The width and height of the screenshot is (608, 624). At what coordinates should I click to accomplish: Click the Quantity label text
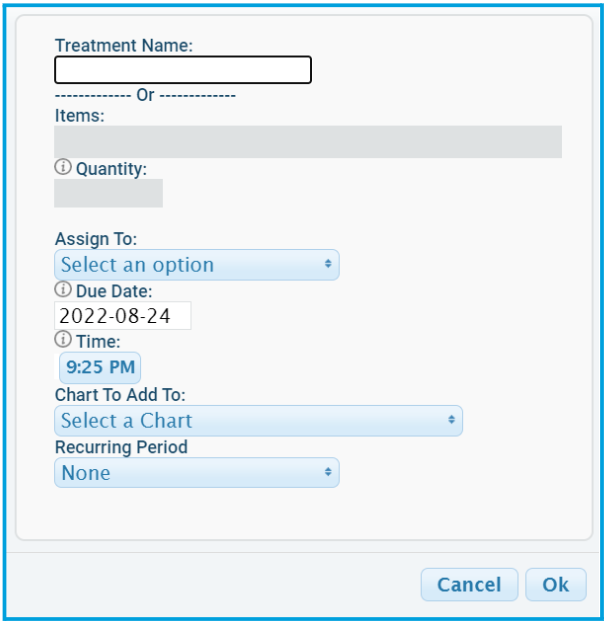coord(111,169)
